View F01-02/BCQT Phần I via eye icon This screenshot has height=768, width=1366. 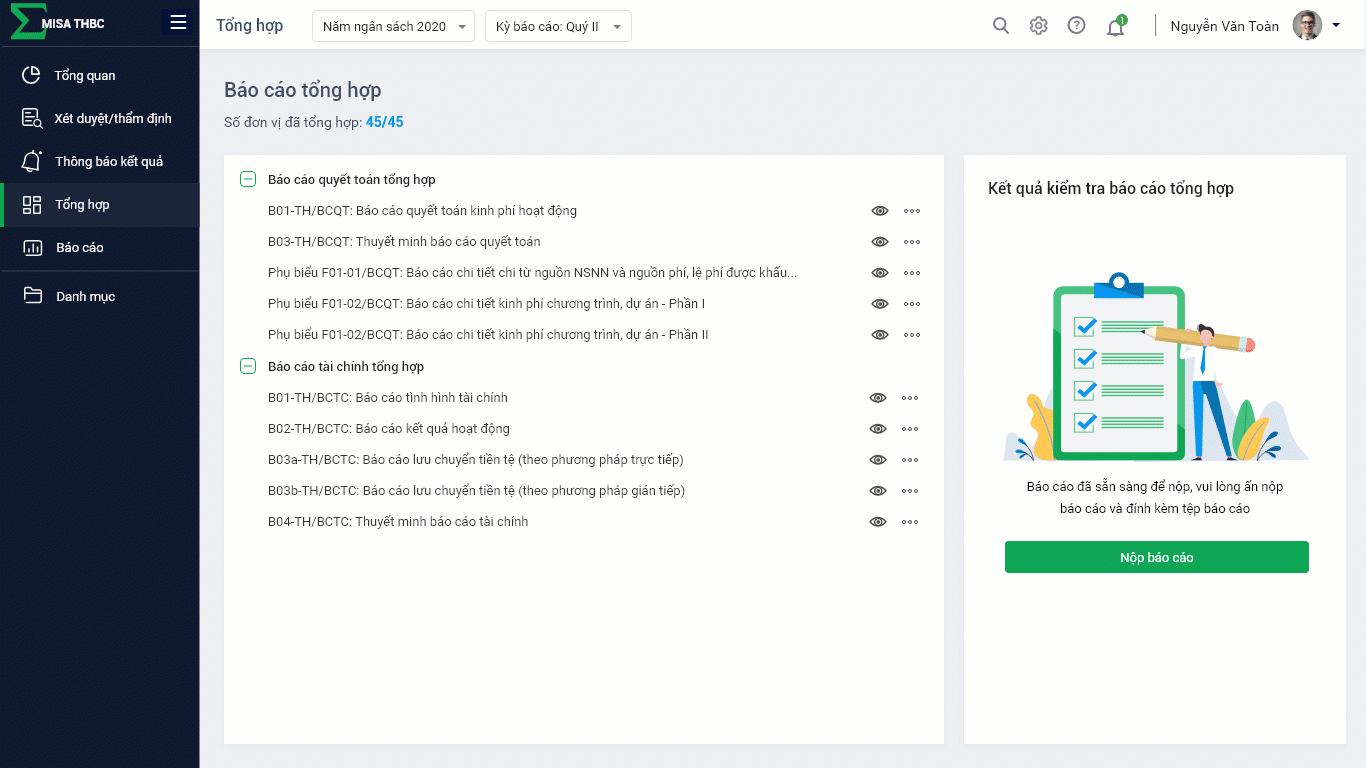point(880,304)
